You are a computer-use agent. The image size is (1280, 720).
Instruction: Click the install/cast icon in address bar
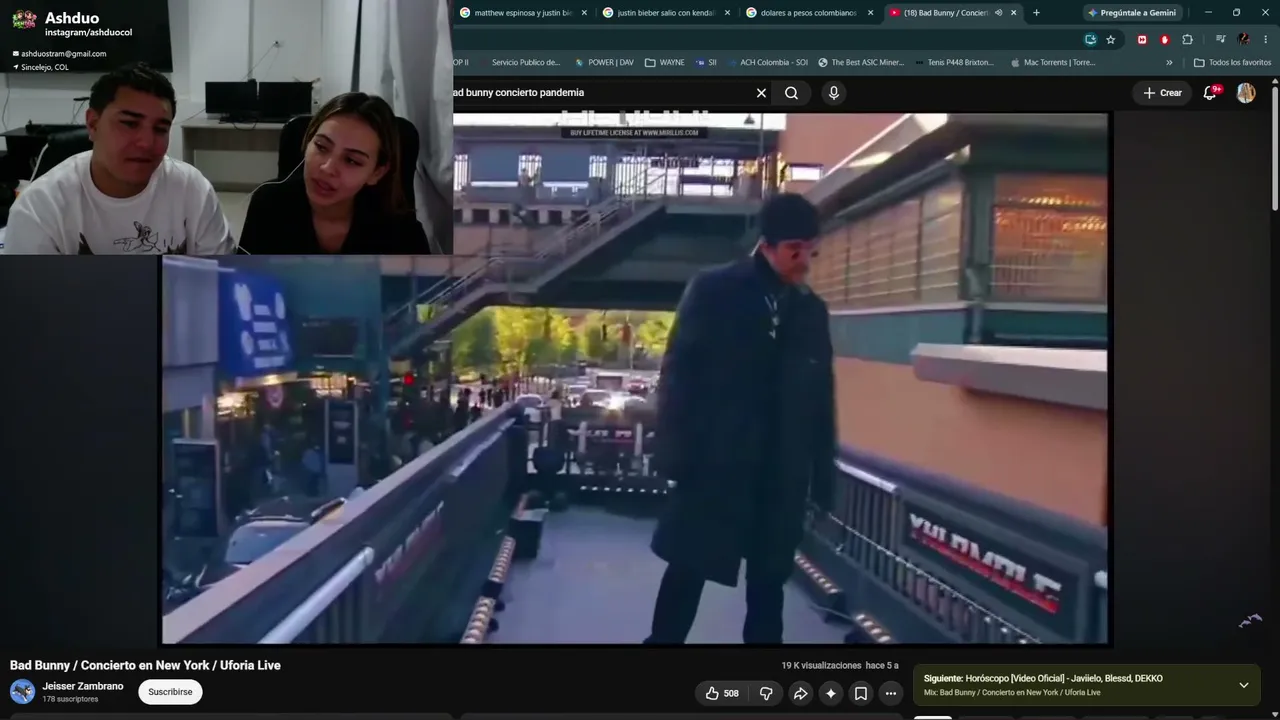[1091, 39]
